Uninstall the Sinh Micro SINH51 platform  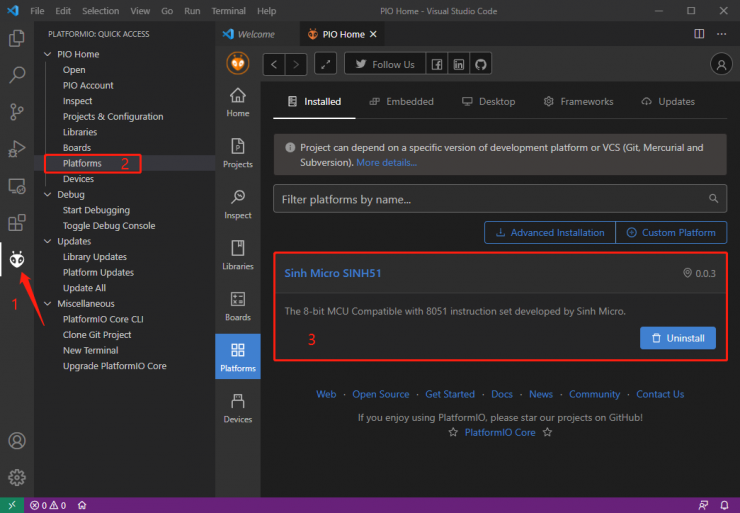(x=678, y=338)
